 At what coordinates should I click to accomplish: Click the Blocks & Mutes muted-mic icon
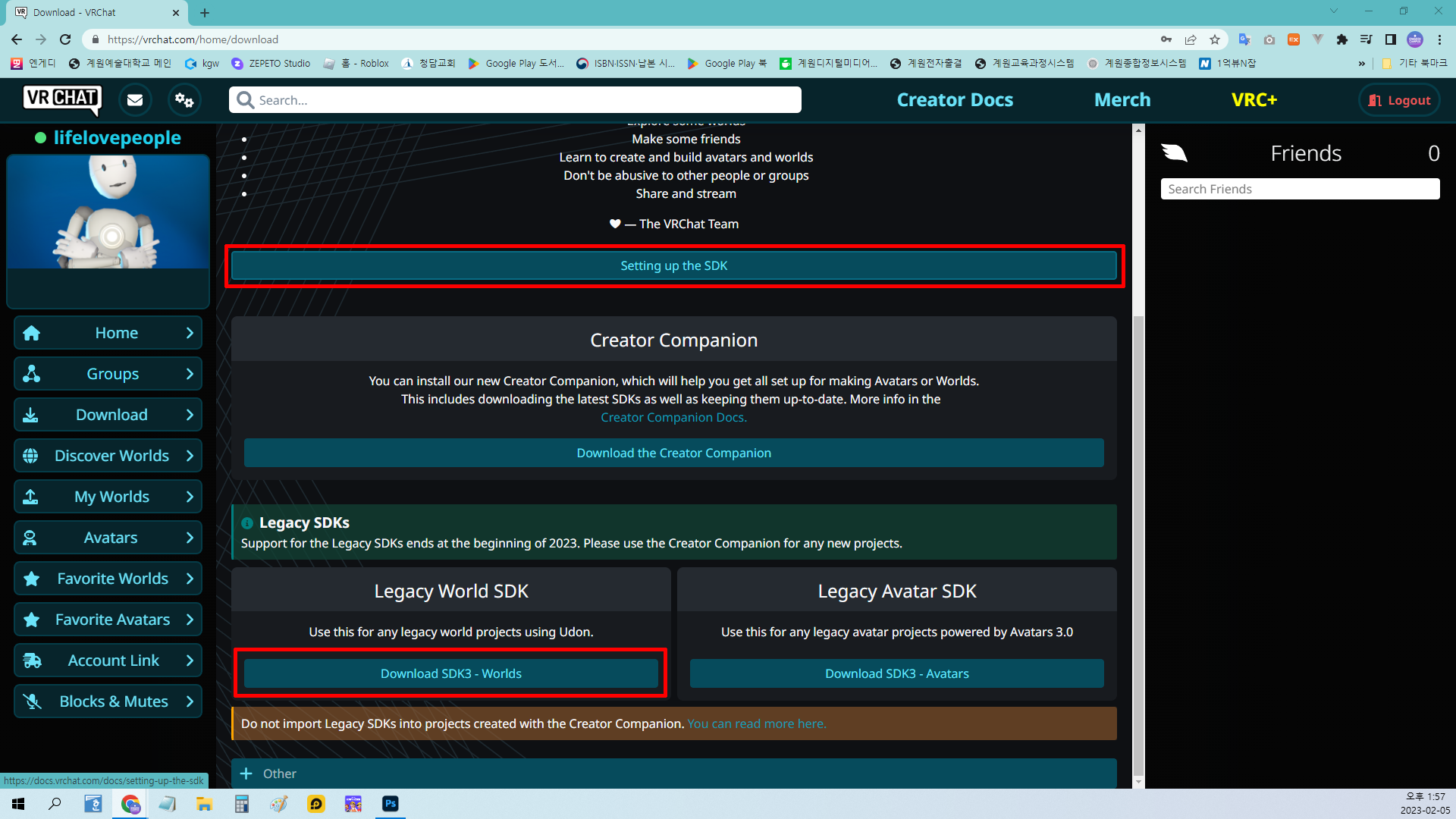point(32,701)
